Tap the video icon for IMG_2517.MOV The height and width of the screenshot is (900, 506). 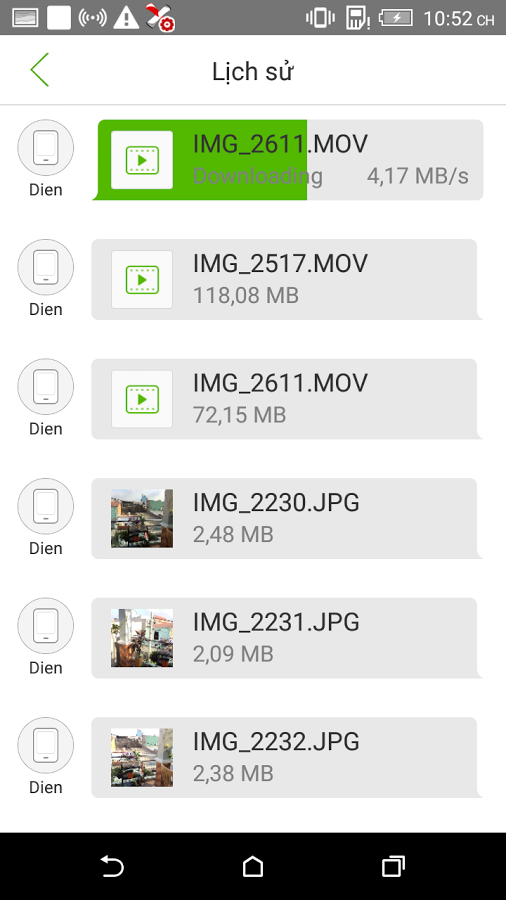tap(142, 280)
